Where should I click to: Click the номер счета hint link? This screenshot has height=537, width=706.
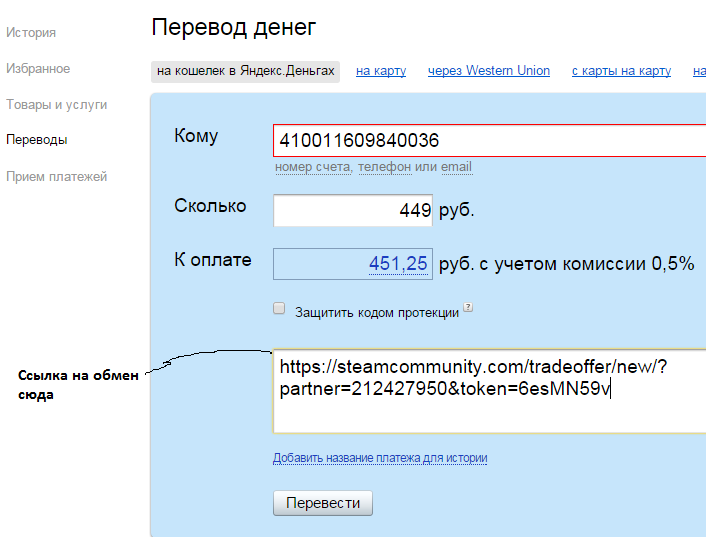click(x=313, y=167)
